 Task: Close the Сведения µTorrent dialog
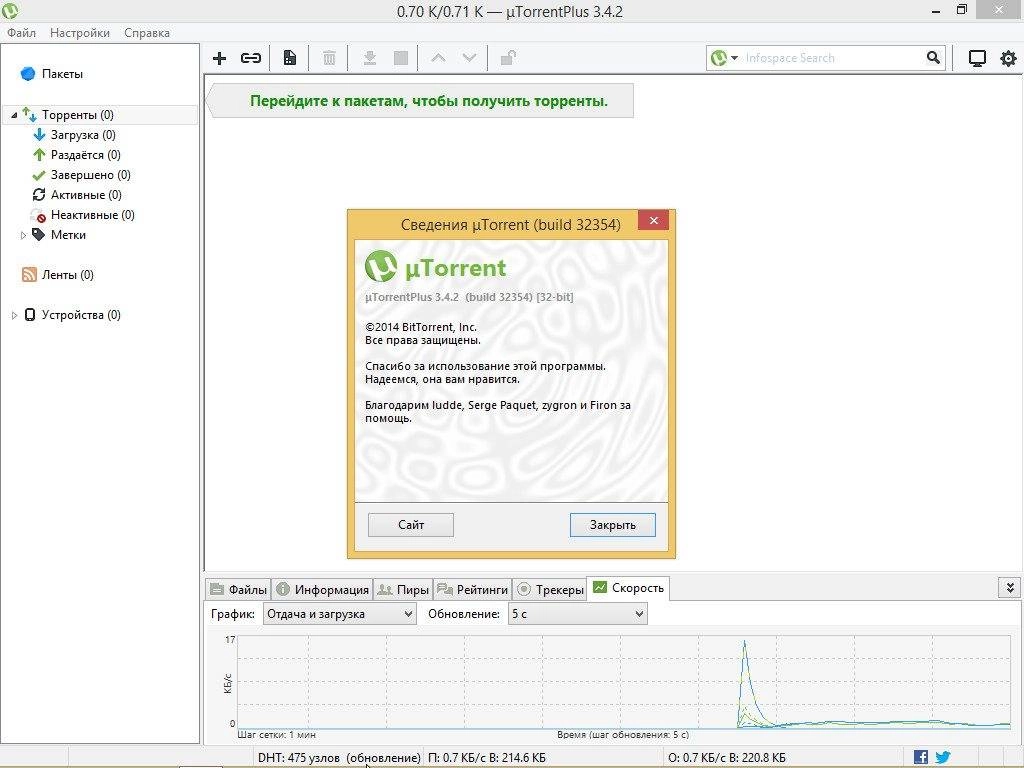pos(653,221)
